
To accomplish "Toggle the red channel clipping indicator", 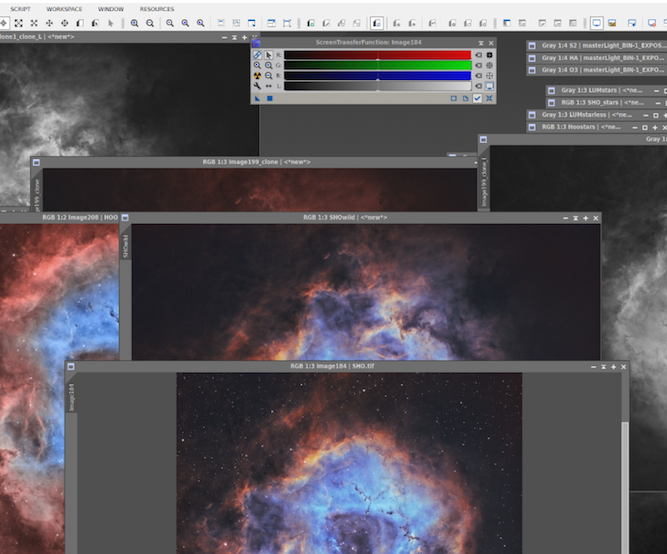I will 478,55.
